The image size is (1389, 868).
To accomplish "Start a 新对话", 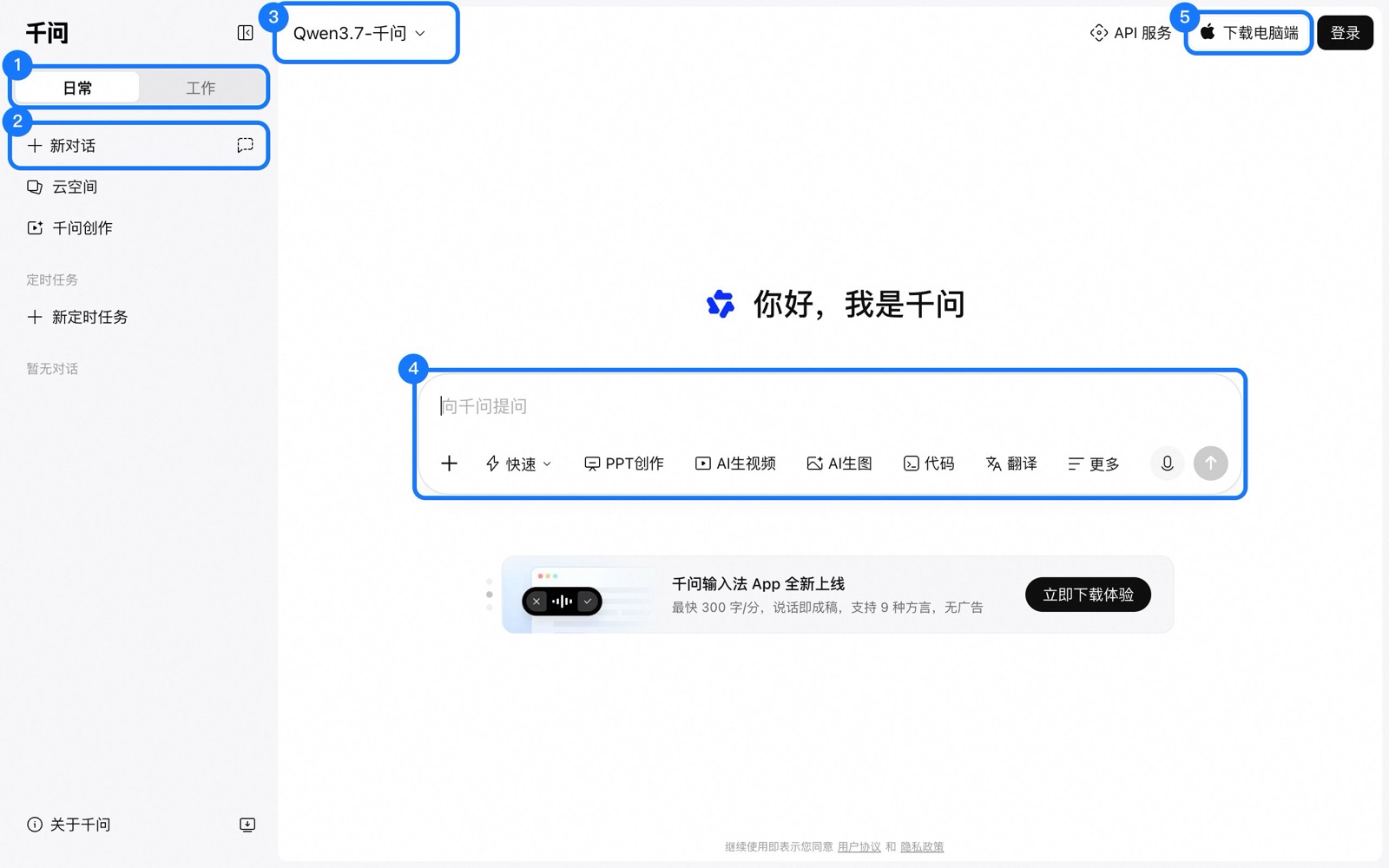I will point(139,145).
